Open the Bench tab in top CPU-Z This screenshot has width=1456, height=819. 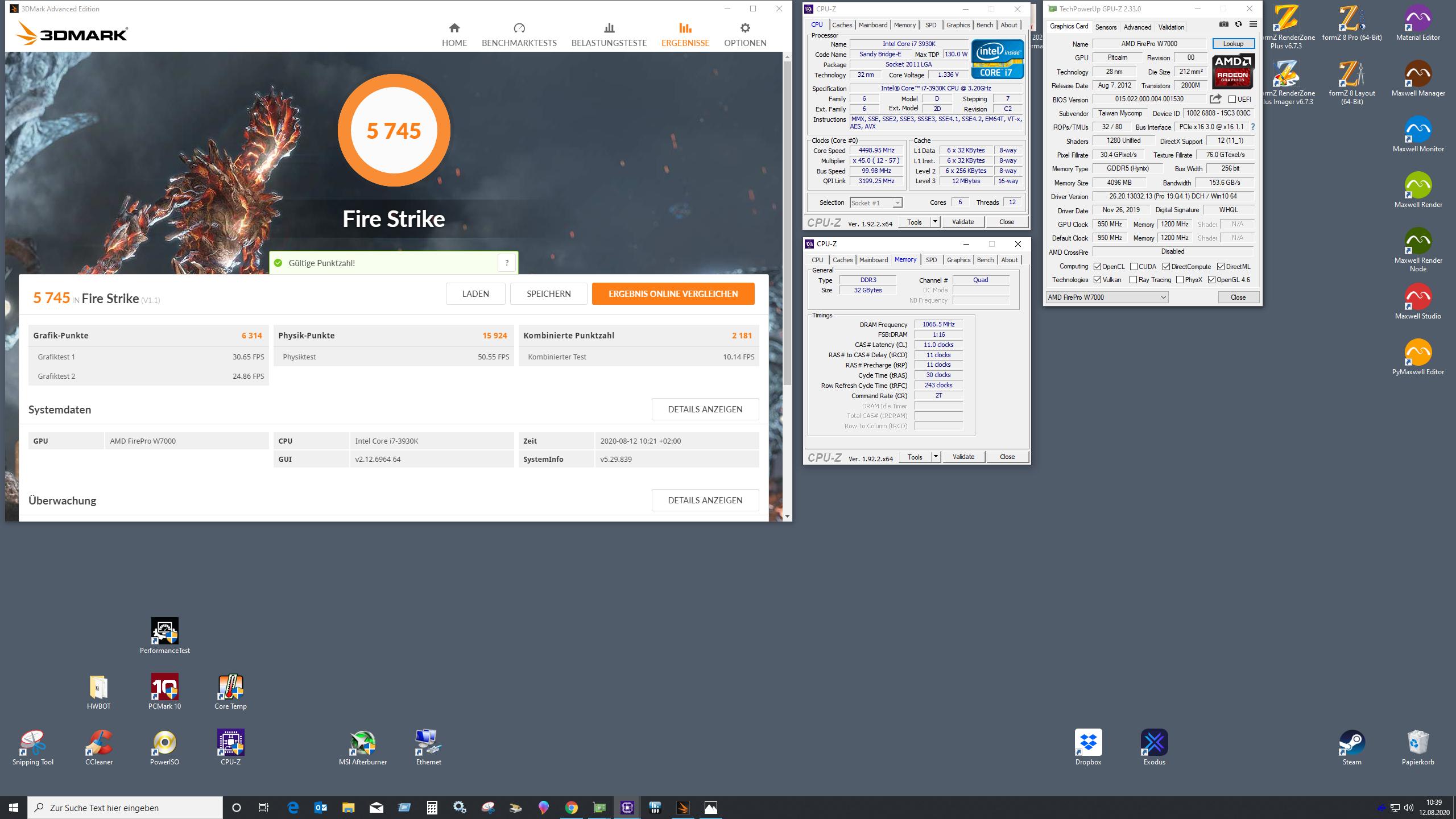point(985,25)
